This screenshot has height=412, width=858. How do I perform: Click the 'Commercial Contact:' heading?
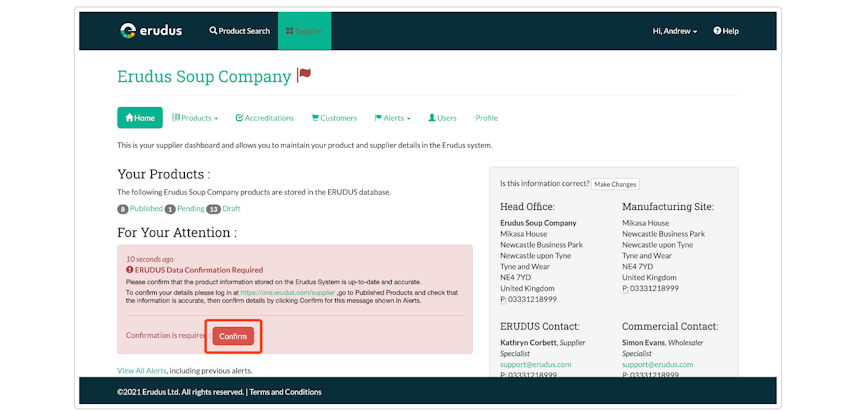click(670, 326)
